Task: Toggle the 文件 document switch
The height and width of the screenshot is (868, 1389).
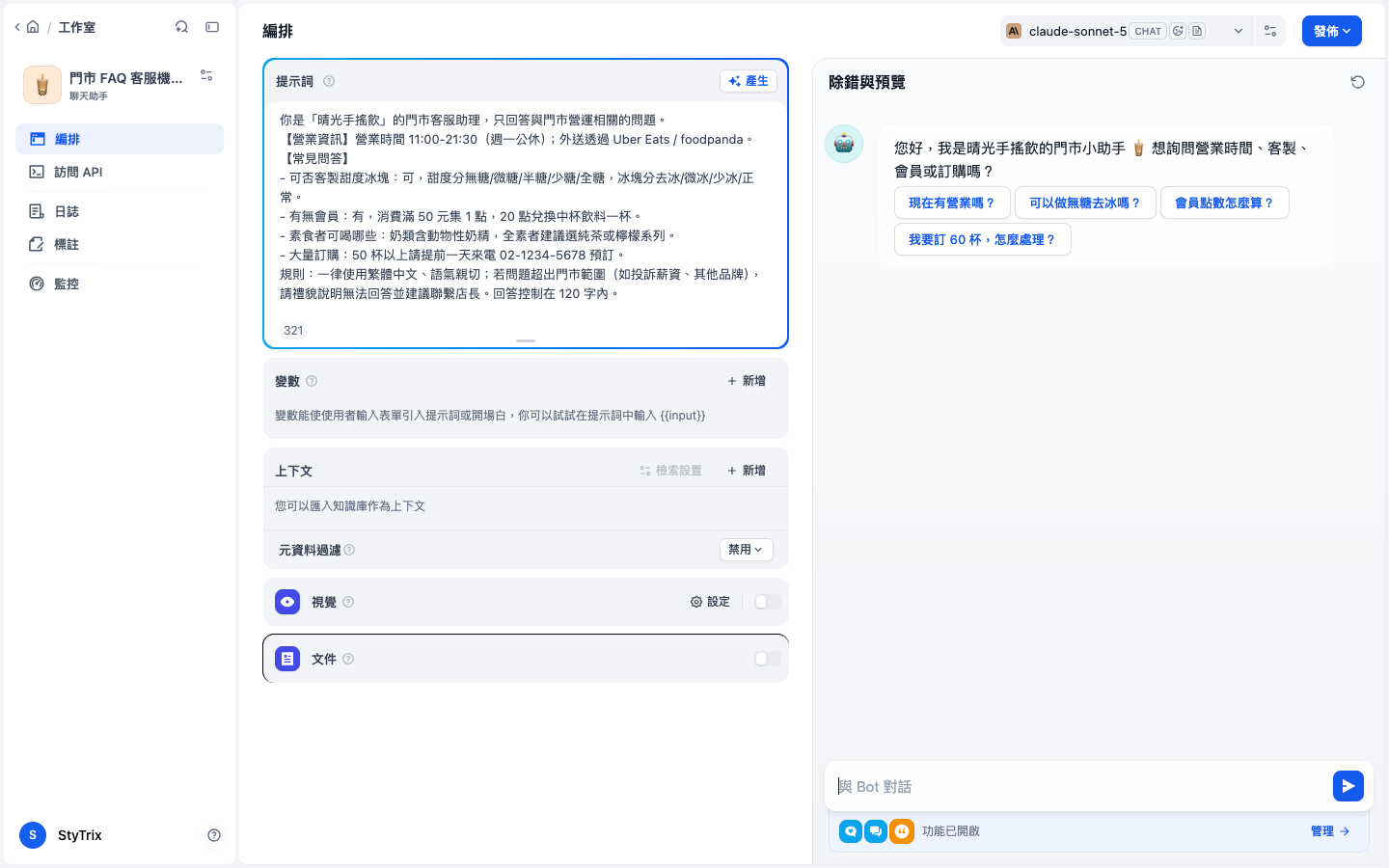Action: [x=768, y=659]
